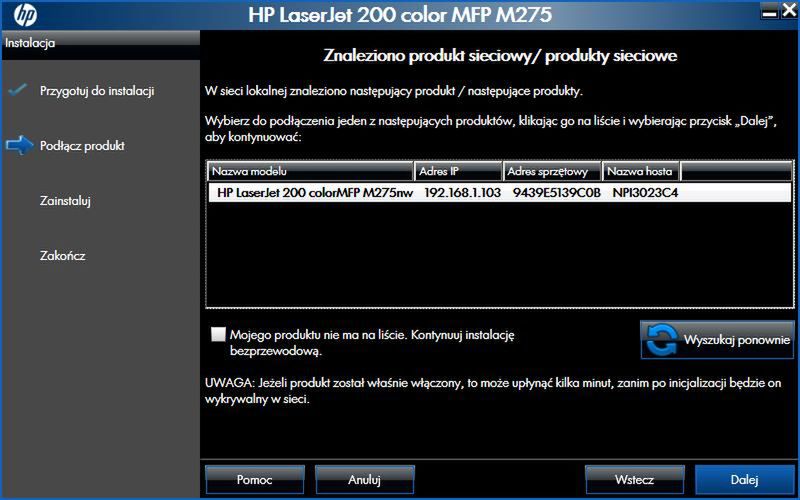Cancel installation with Anuluj button

[364, 480]
